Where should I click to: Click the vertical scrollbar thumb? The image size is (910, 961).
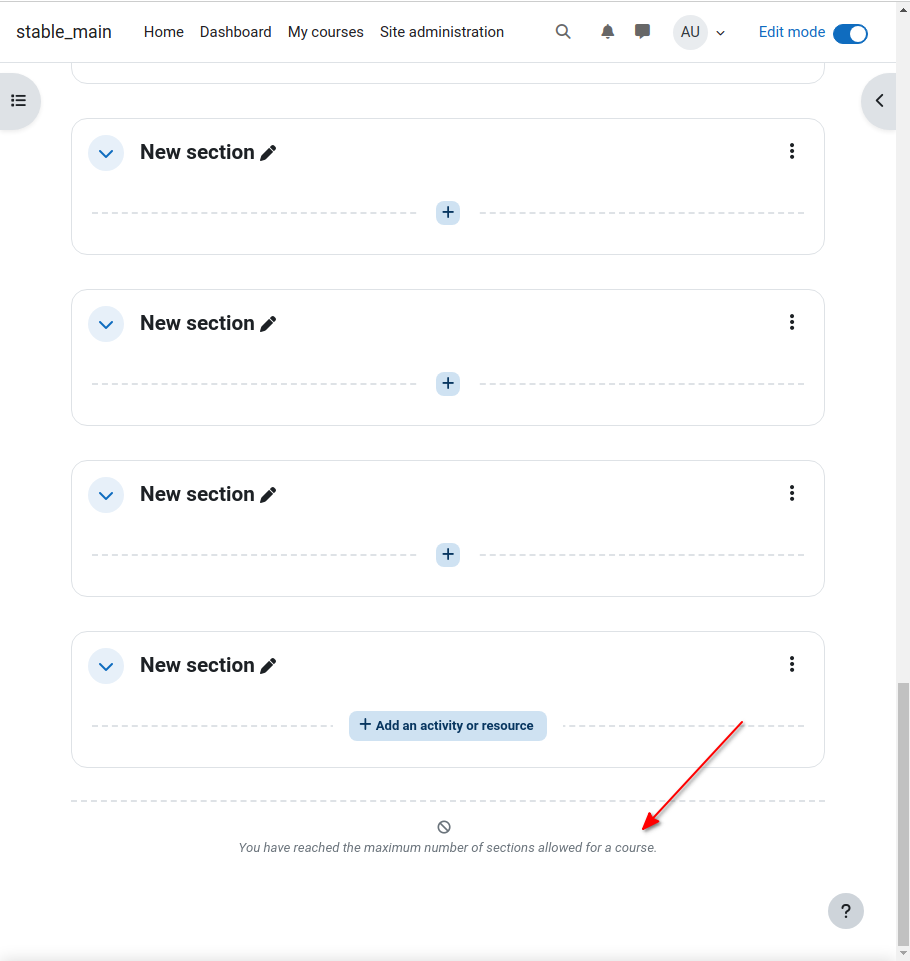[x=903, y=815]
